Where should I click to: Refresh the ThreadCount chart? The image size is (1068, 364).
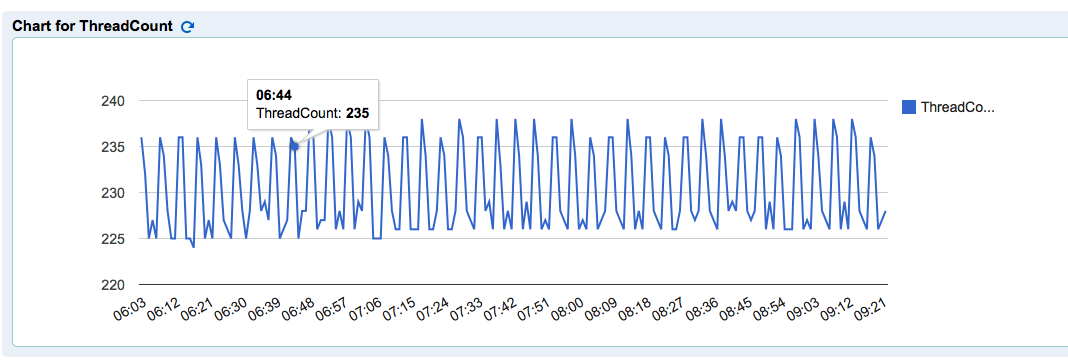click(x=187, y=27)
